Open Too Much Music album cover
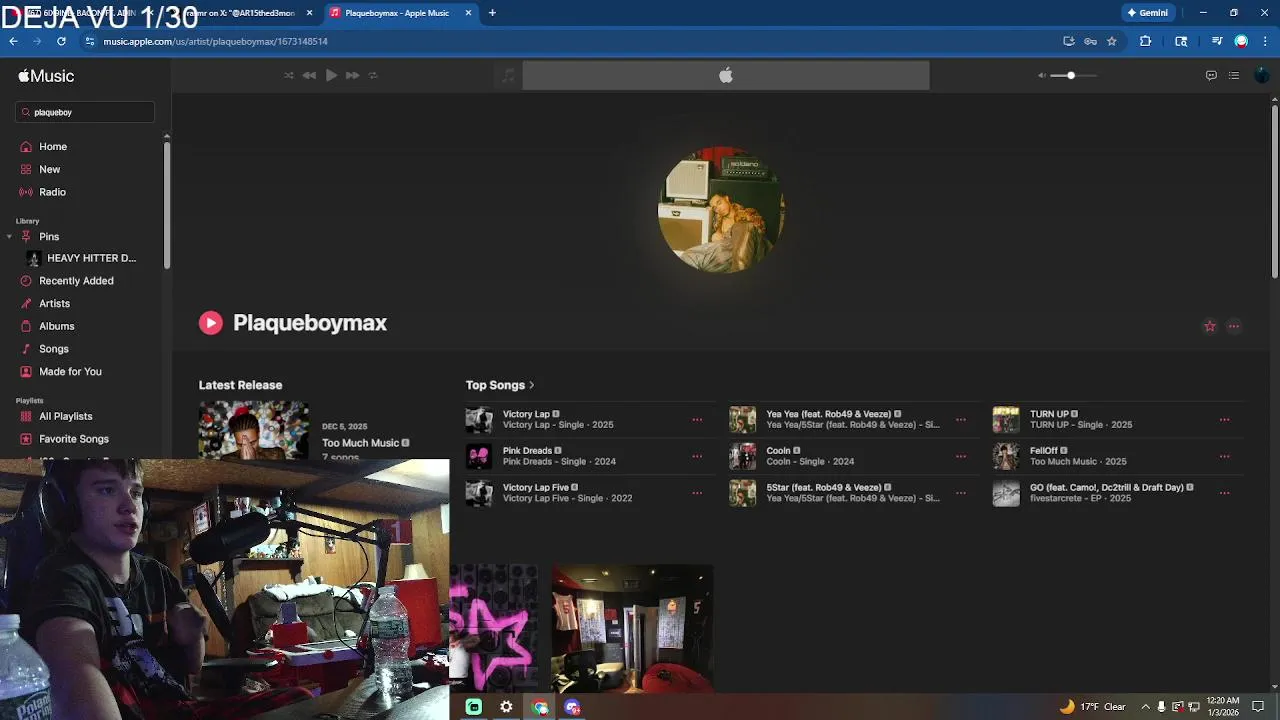The image size is (1280, 720). (x=253, y=430)
